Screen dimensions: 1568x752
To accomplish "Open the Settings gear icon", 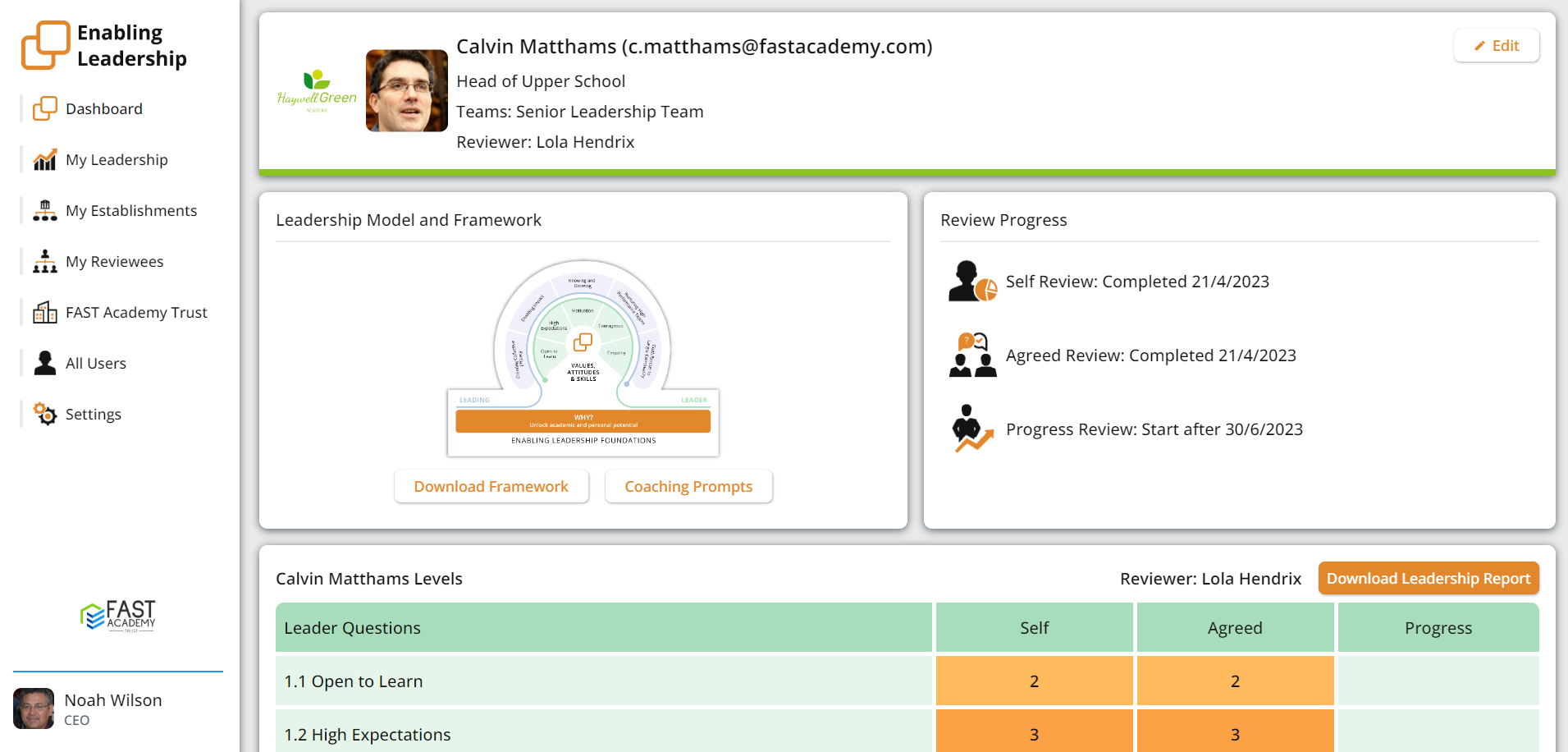I will pyautogui.click(x=44, y=415).
